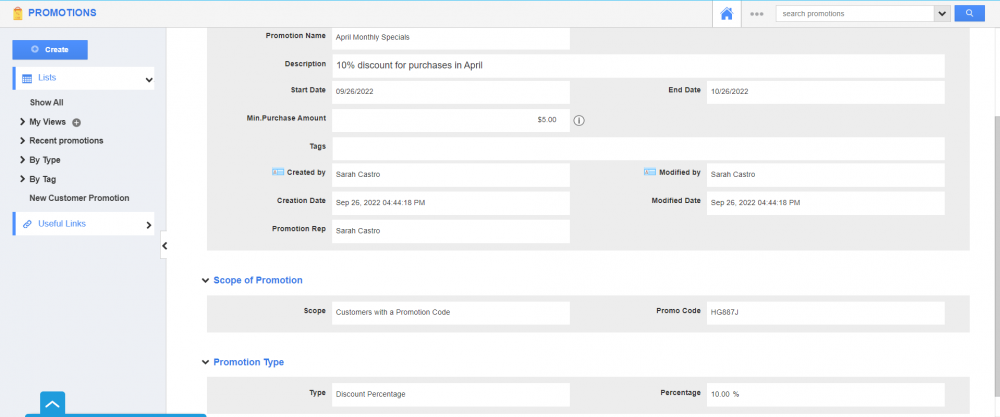This screenshot has height=417, width=1000.
Task: Click the blue search magnifier button
Action: tap(969, 13)
